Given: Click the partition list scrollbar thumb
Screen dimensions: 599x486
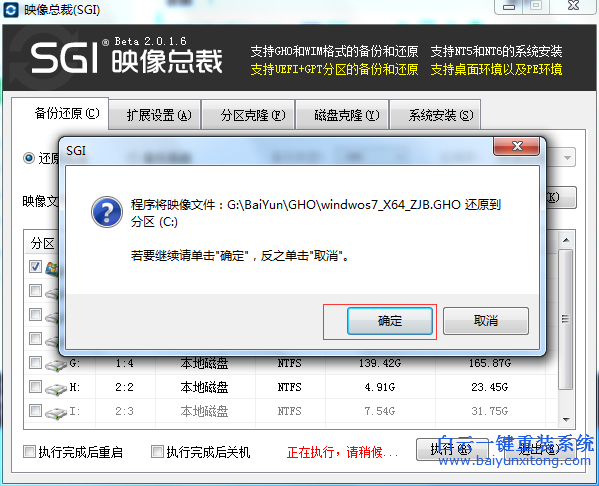Looking at the screenshot, I should (566, 319).
